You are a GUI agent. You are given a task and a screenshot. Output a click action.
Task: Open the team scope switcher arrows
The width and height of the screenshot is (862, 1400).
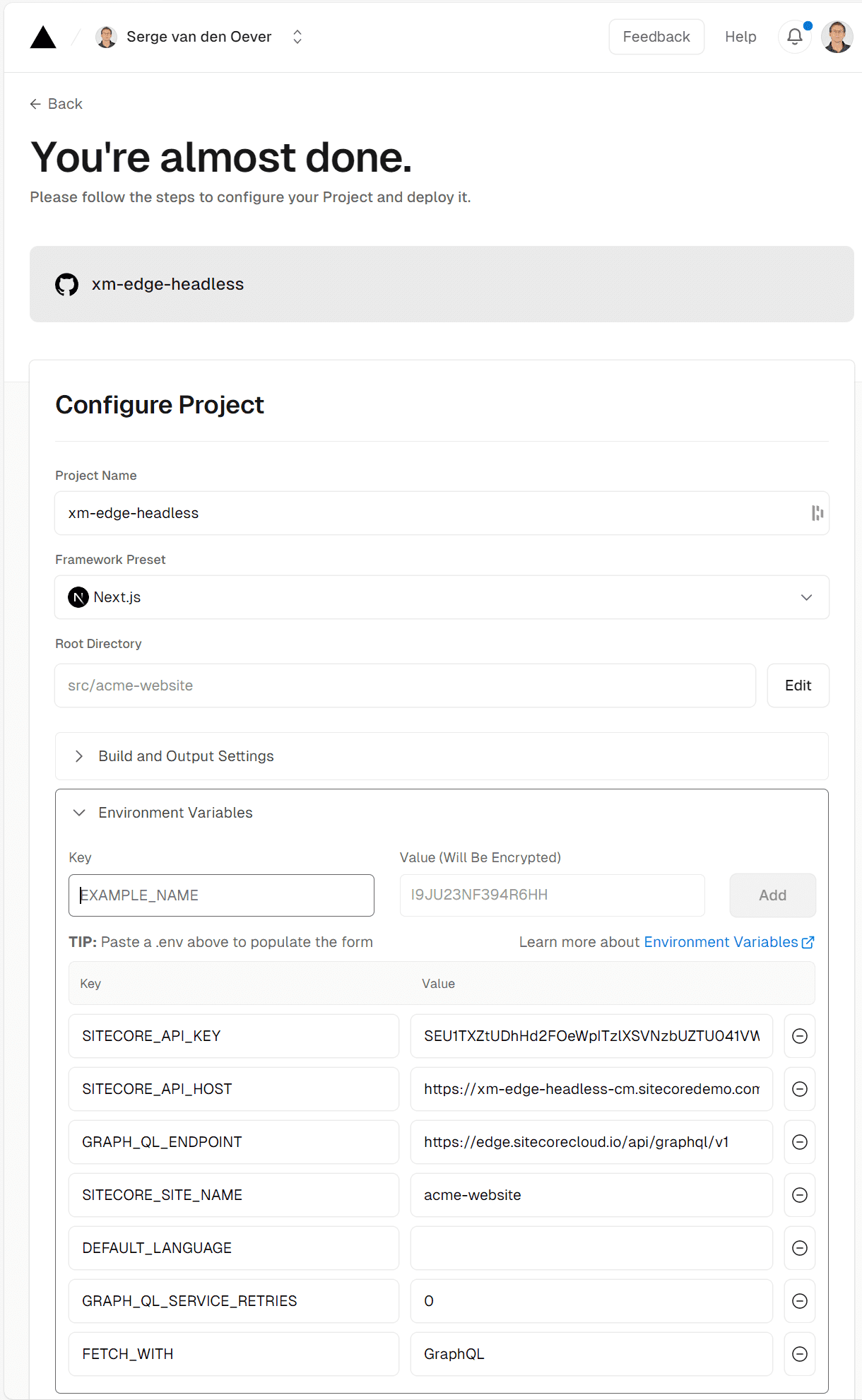click(x=297, y=37)
